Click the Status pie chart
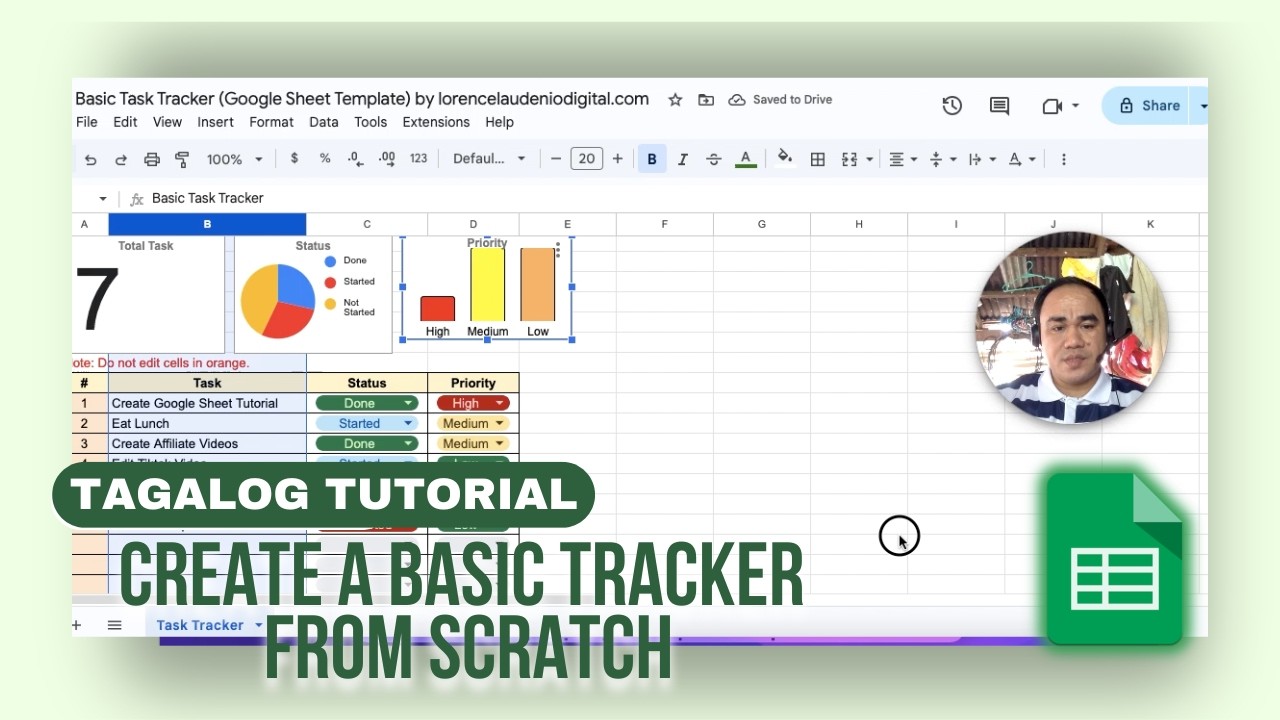 278,301
